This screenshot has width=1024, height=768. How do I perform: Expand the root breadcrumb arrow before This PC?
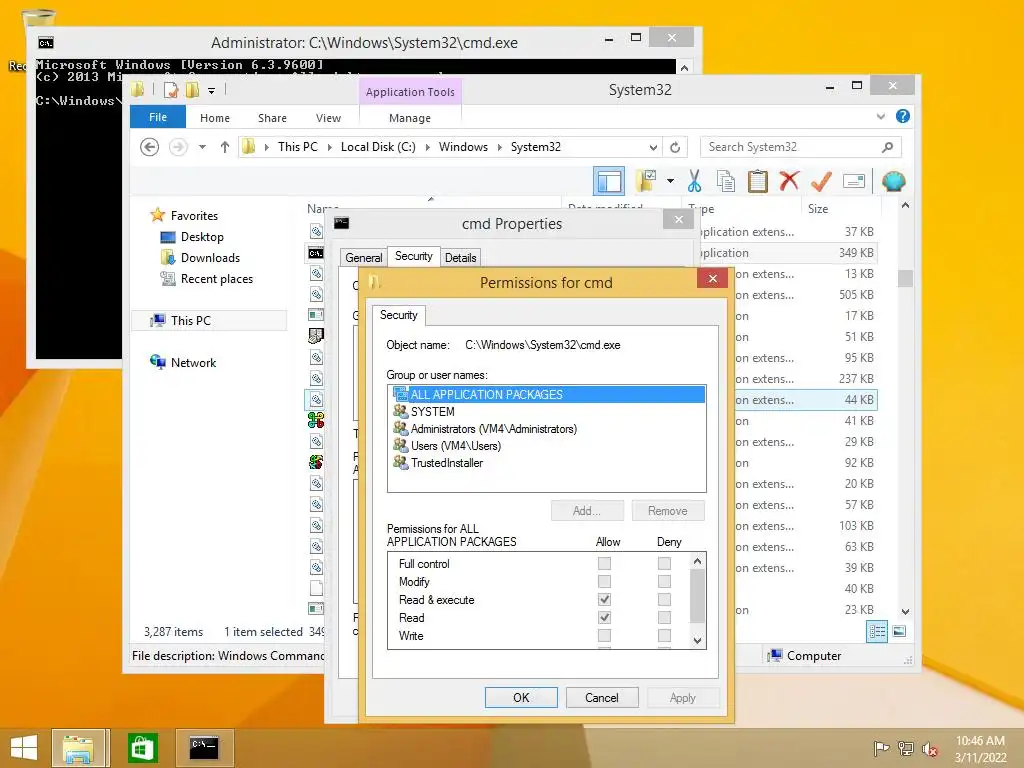[x=266, y=147]
